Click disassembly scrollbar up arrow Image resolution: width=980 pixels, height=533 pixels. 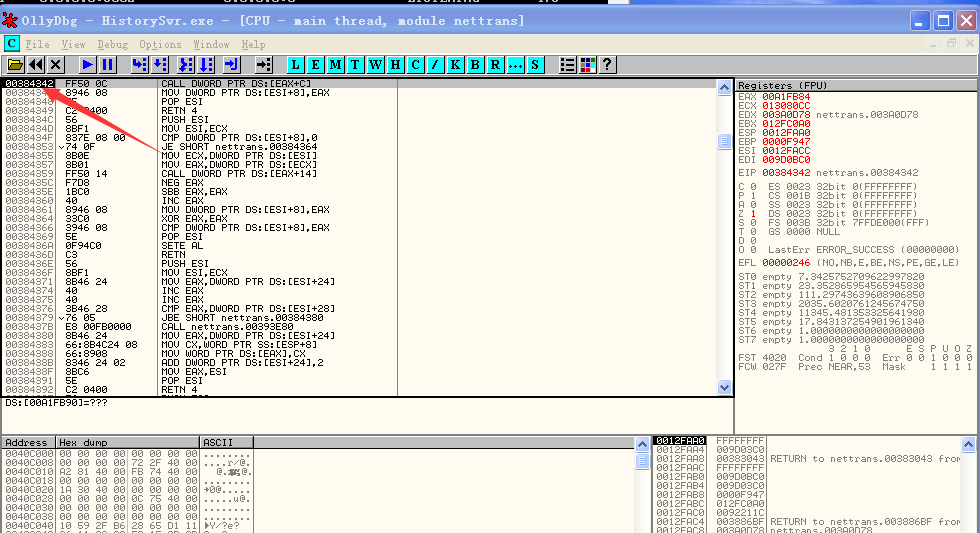[x=724, y=87]
